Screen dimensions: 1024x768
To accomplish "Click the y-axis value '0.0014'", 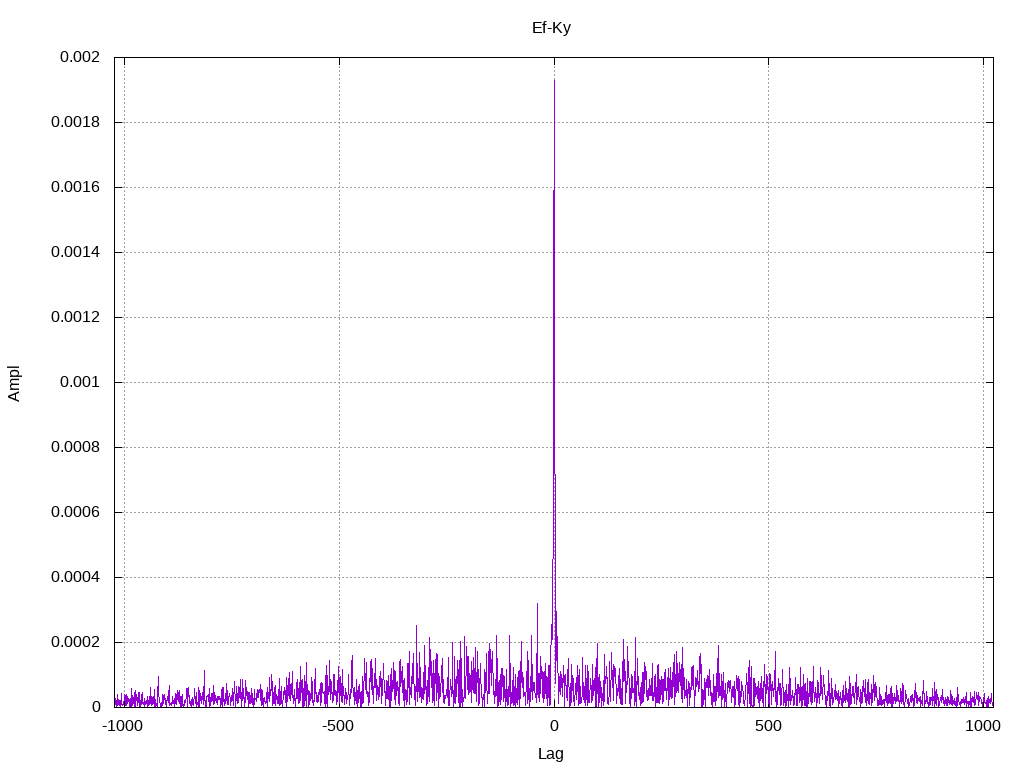I will point(75,252).
